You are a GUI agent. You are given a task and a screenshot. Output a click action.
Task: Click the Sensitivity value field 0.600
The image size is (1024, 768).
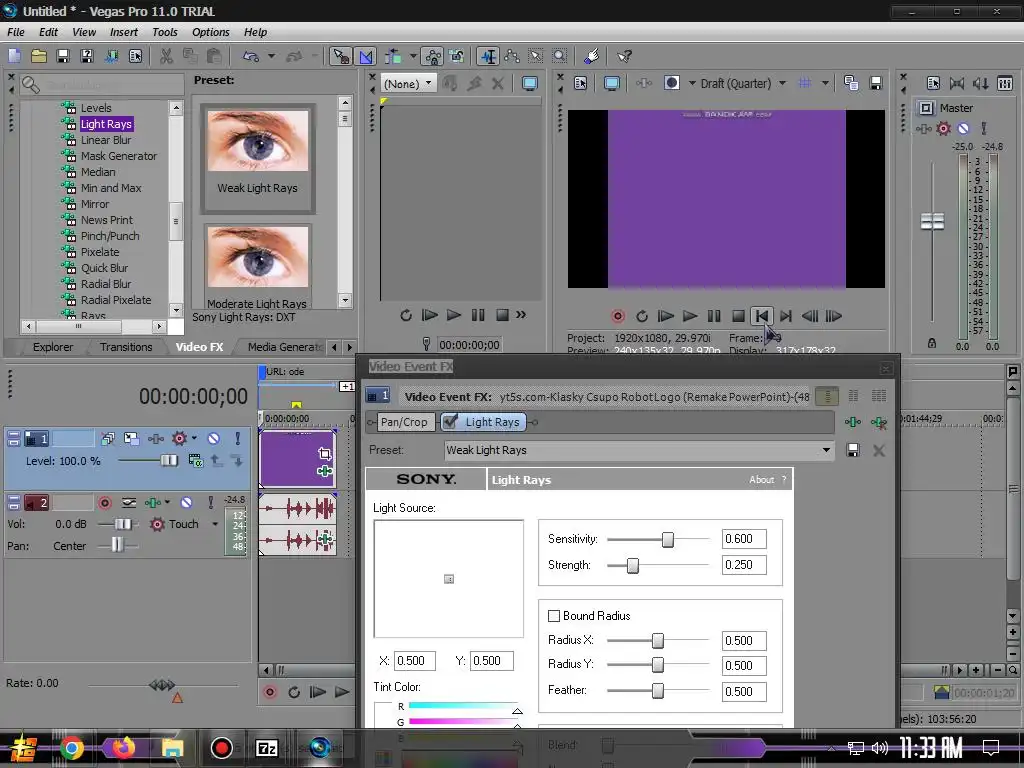click(744, 539)
